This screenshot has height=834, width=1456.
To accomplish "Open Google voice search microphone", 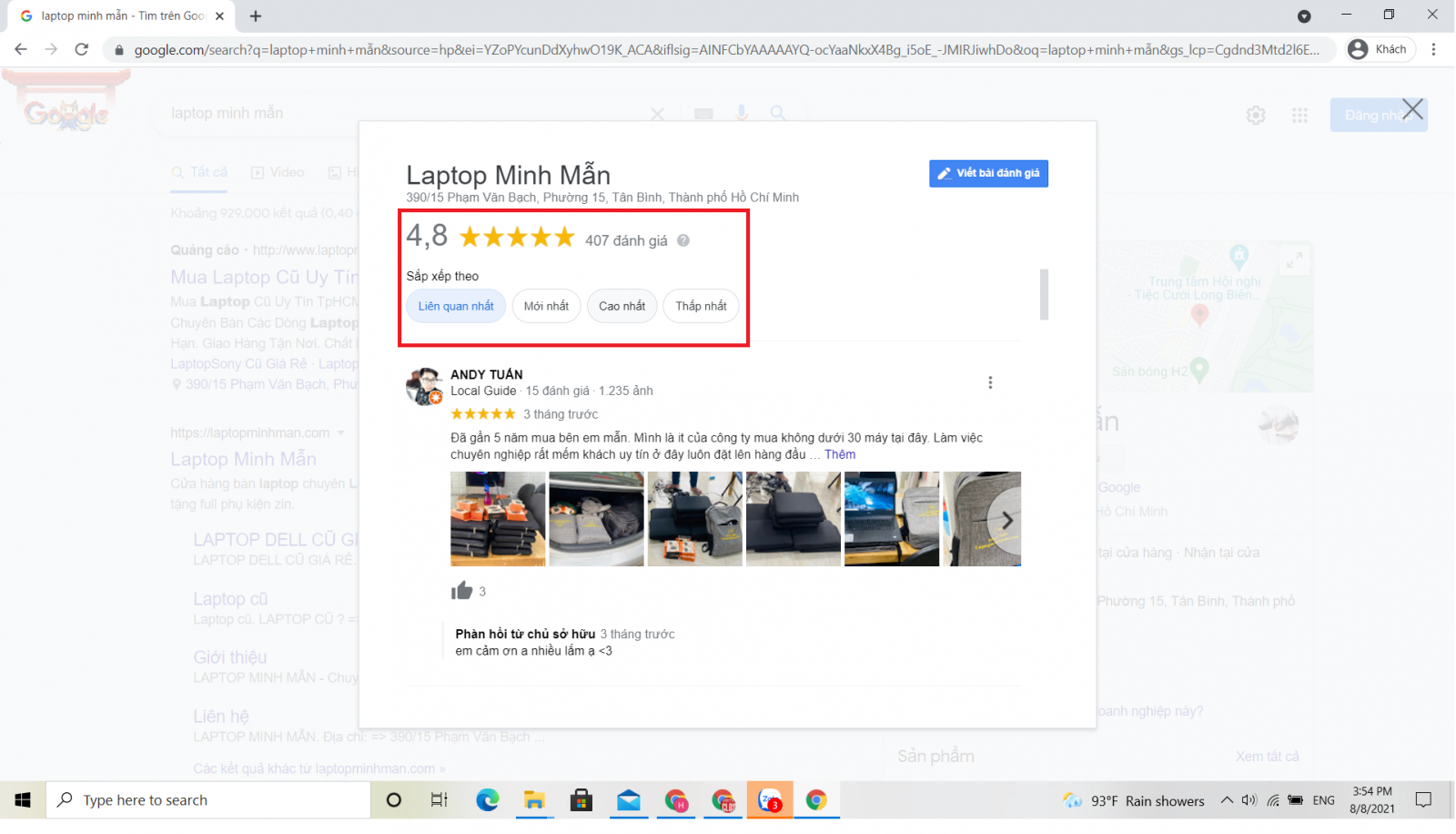I will coord(742,113).
